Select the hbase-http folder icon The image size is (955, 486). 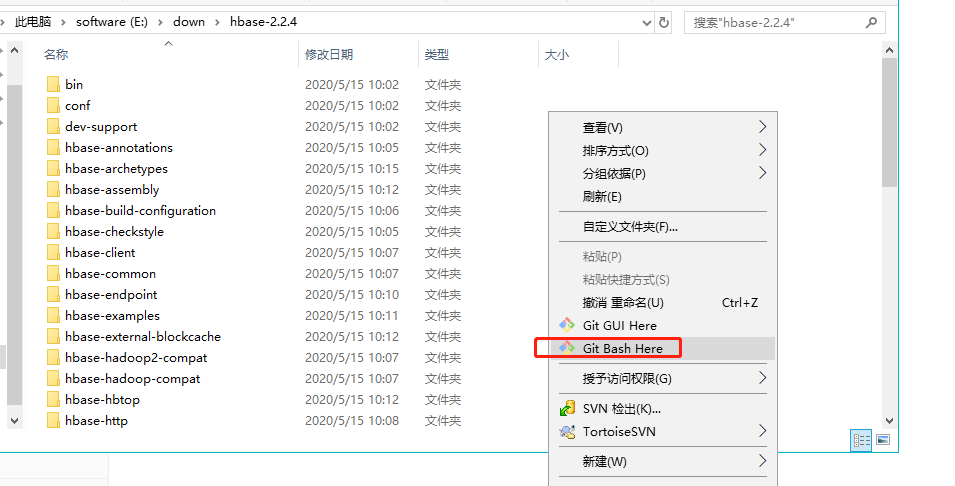[53, 420]
